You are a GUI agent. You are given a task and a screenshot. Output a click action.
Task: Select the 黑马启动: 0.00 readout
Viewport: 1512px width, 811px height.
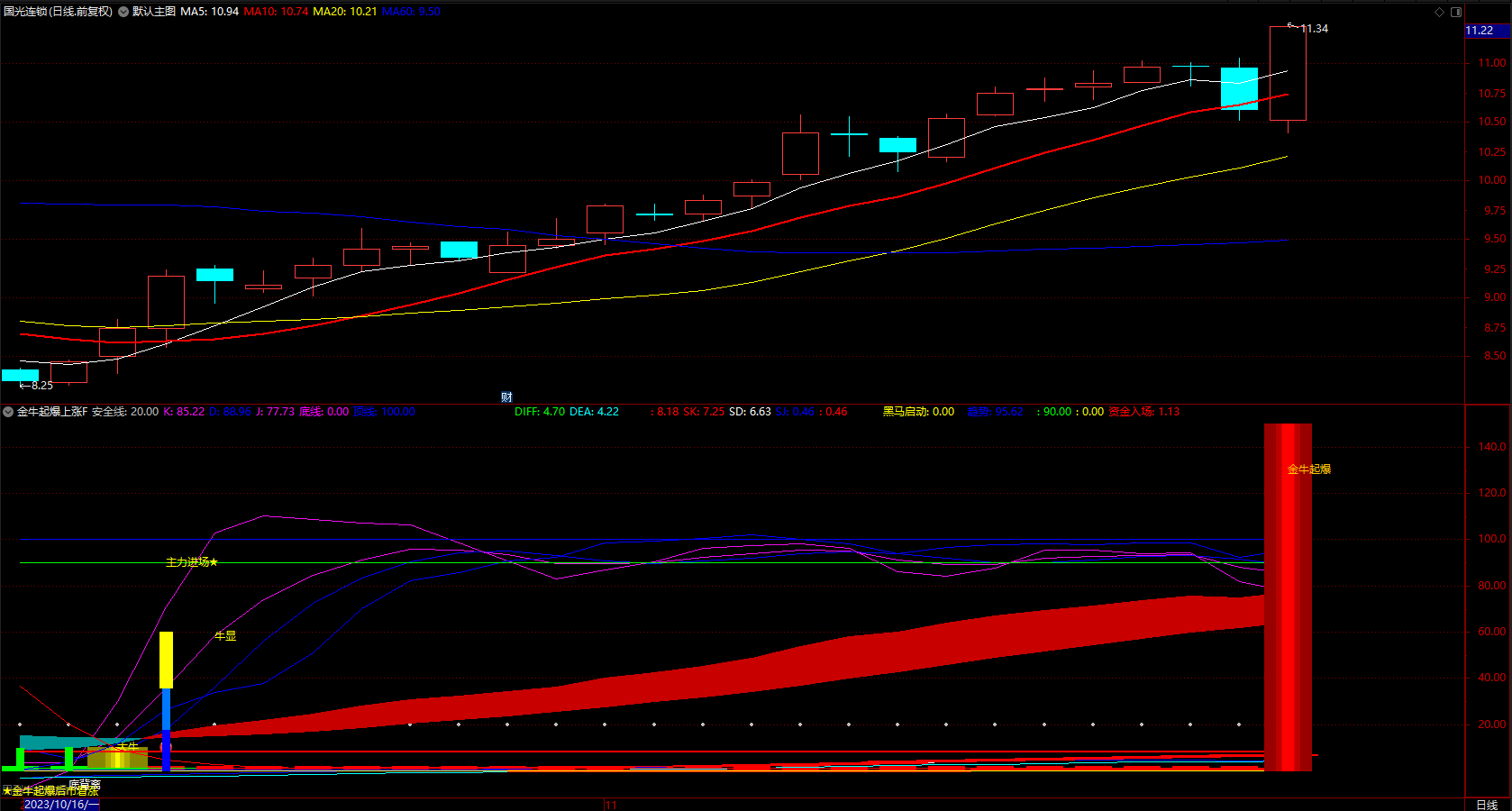pyautogui.click(x=918, y=412)
